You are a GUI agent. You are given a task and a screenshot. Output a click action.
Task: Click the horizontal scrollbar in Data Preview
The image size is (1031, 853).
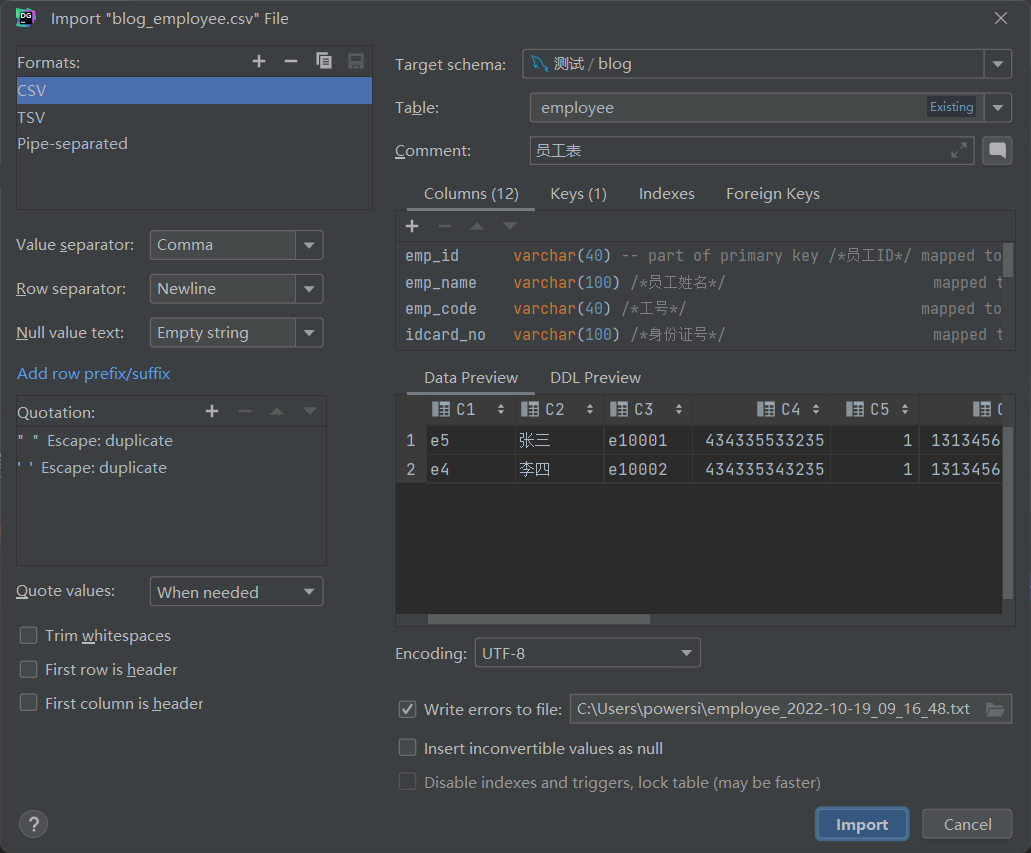[539, 620]
